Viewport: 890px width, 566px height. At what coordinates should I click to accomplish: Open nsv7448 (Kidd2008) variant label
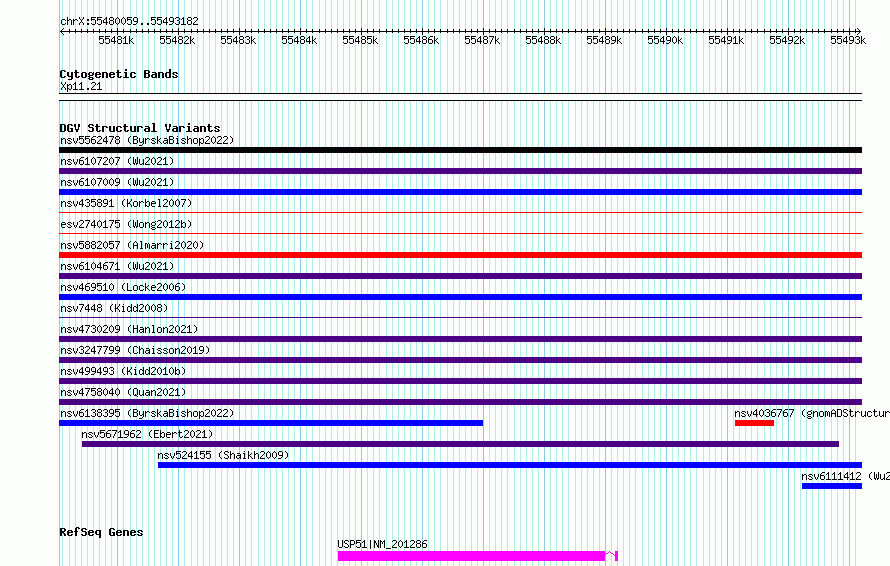coord(114,308)
